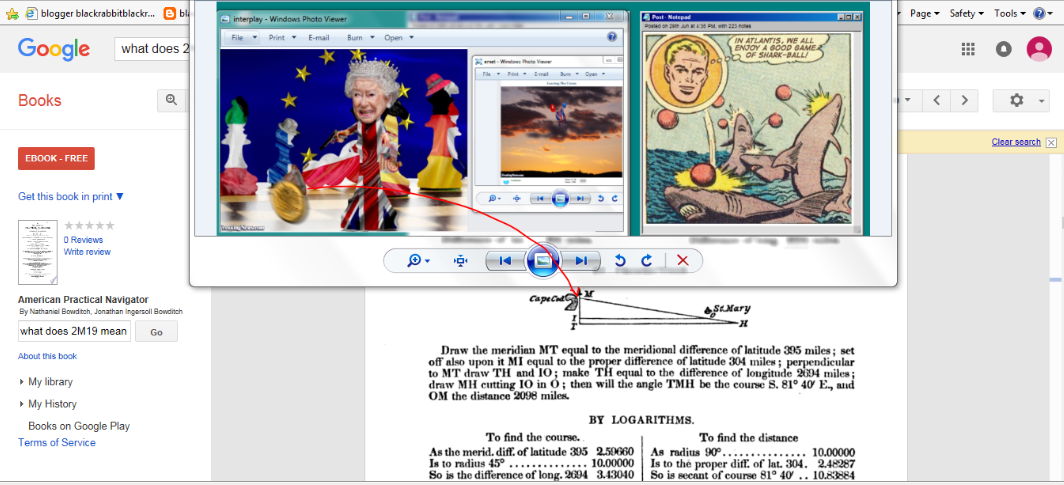Show actual size in Photo Viewer
This screenshot has width=1064, height=485.
point(461,260)
